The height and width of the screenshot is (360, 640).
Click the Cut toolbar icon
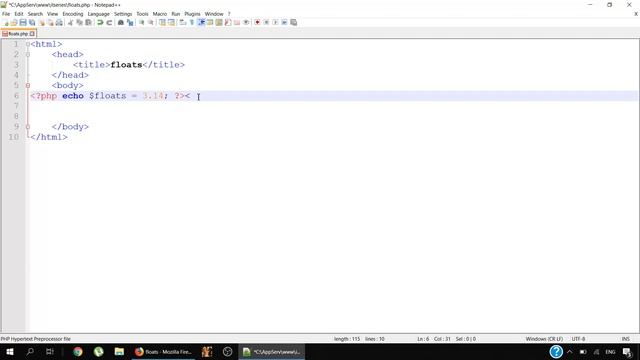coord(70,22)
